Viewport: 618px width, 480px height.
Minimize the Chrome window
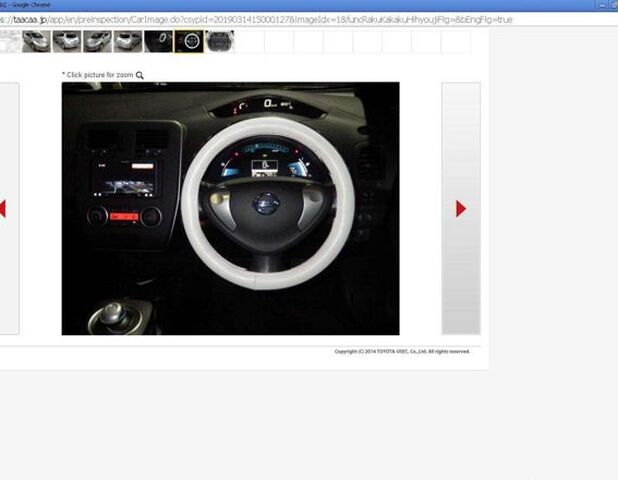click(x=601, y=5)
